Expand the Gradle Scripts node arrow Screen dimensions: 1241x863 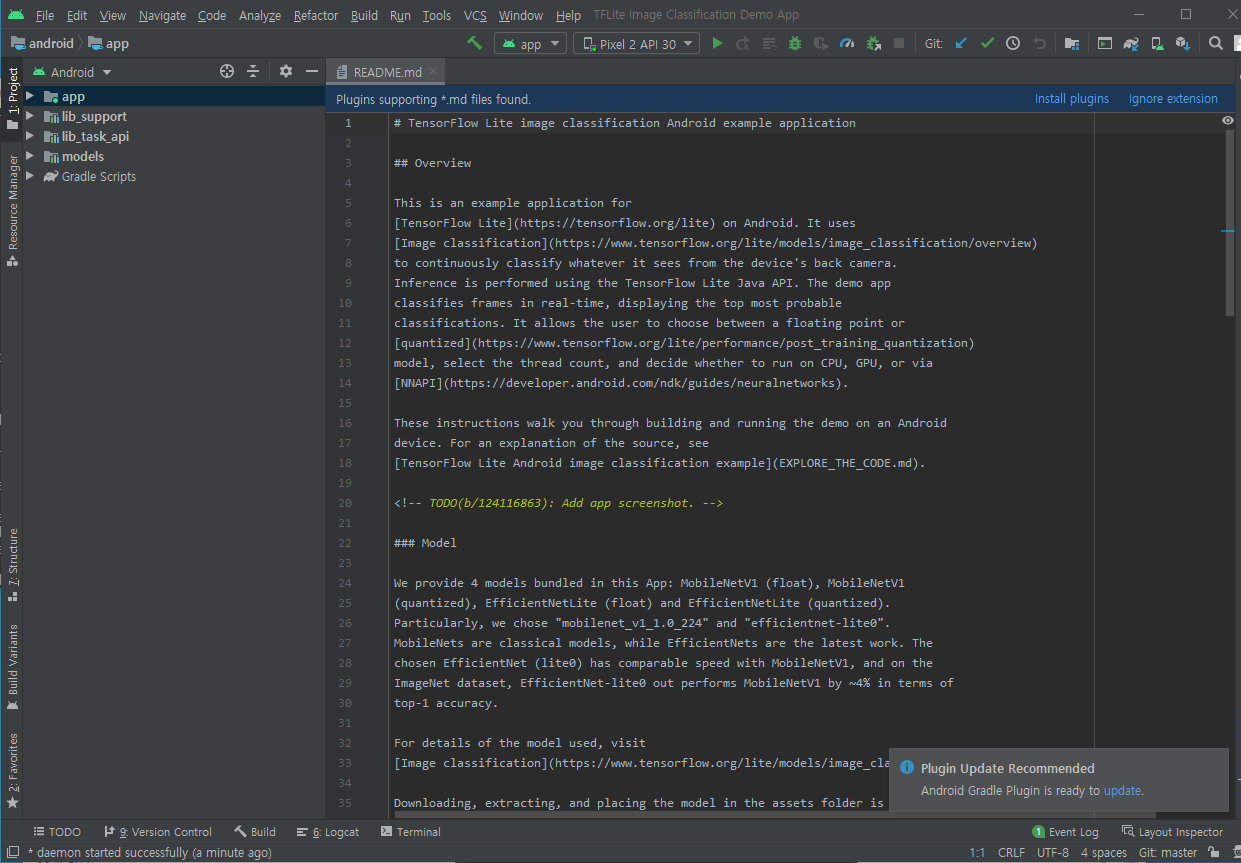30,176
